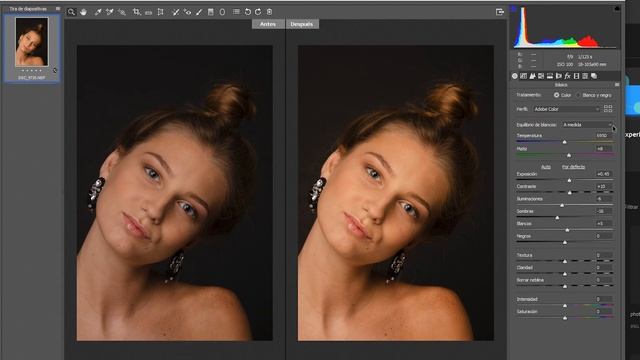This screenshot has height=360, width=640.
Task: Open the Effects fx panel icon
Action: (x=567, y=76)
